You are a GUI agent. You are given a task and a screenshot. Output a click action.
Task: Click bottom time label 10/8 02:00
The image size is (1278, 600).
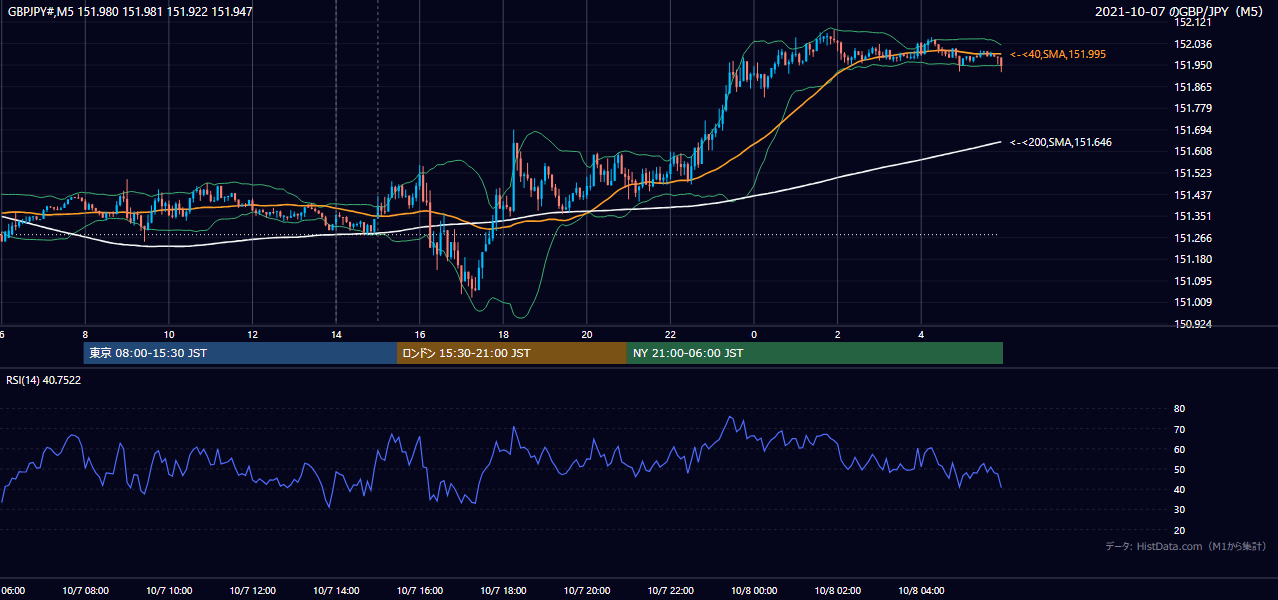point(838,591)
